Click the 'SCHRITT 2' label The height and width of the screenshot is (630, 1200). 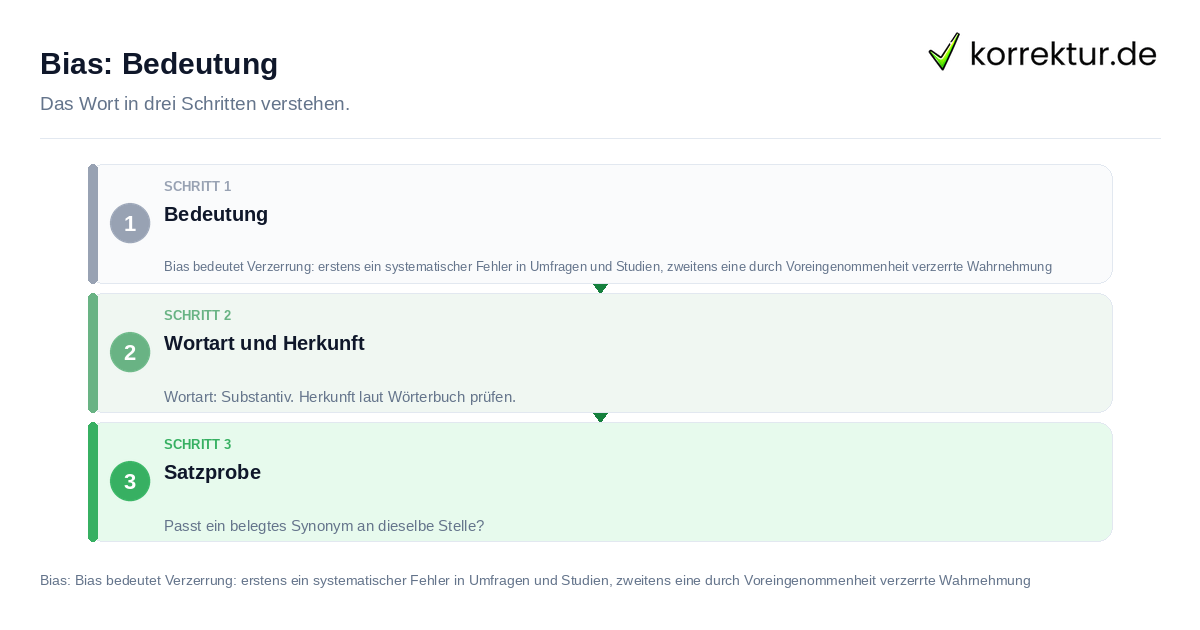198,316
